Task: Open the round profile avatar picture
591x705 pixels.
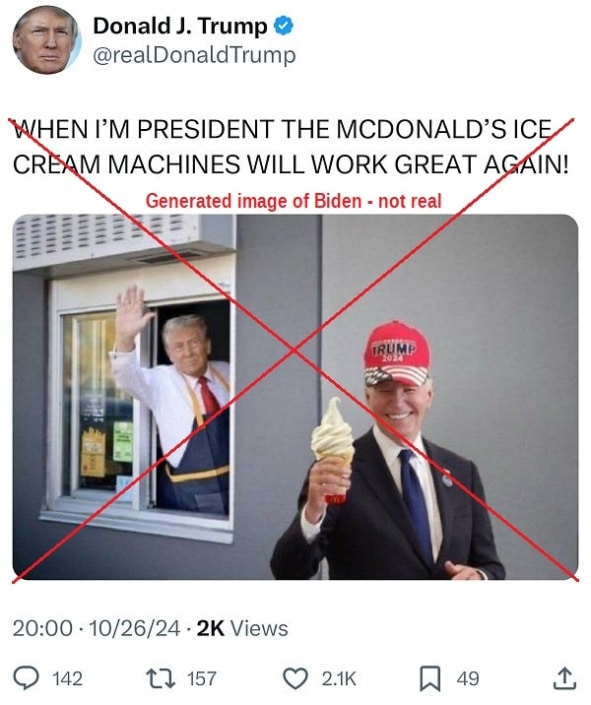Action: pos(46,40)
